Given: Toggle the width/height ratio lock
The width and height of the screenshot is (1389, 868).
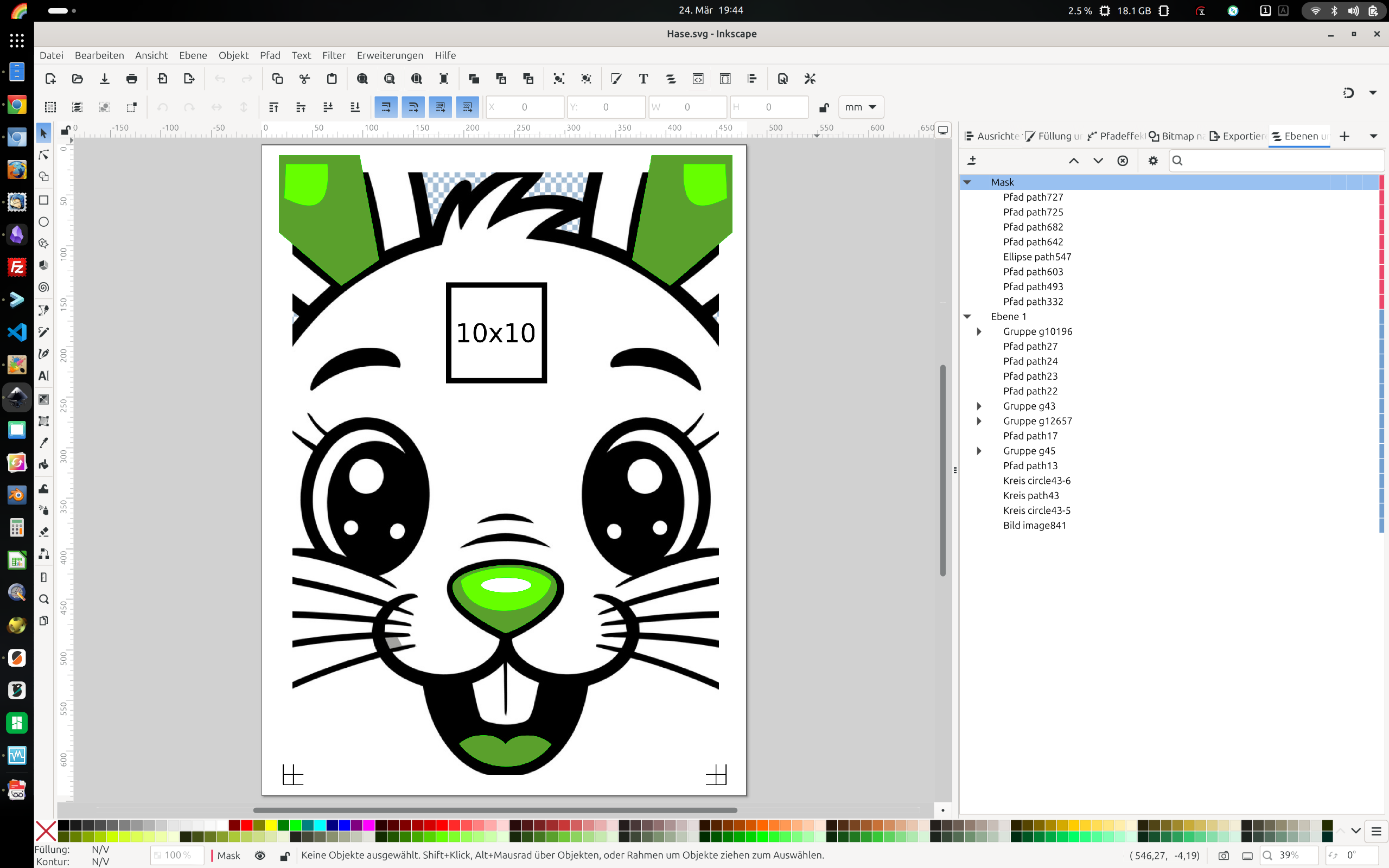Looking at the screenshot, I should coord(824,107).
